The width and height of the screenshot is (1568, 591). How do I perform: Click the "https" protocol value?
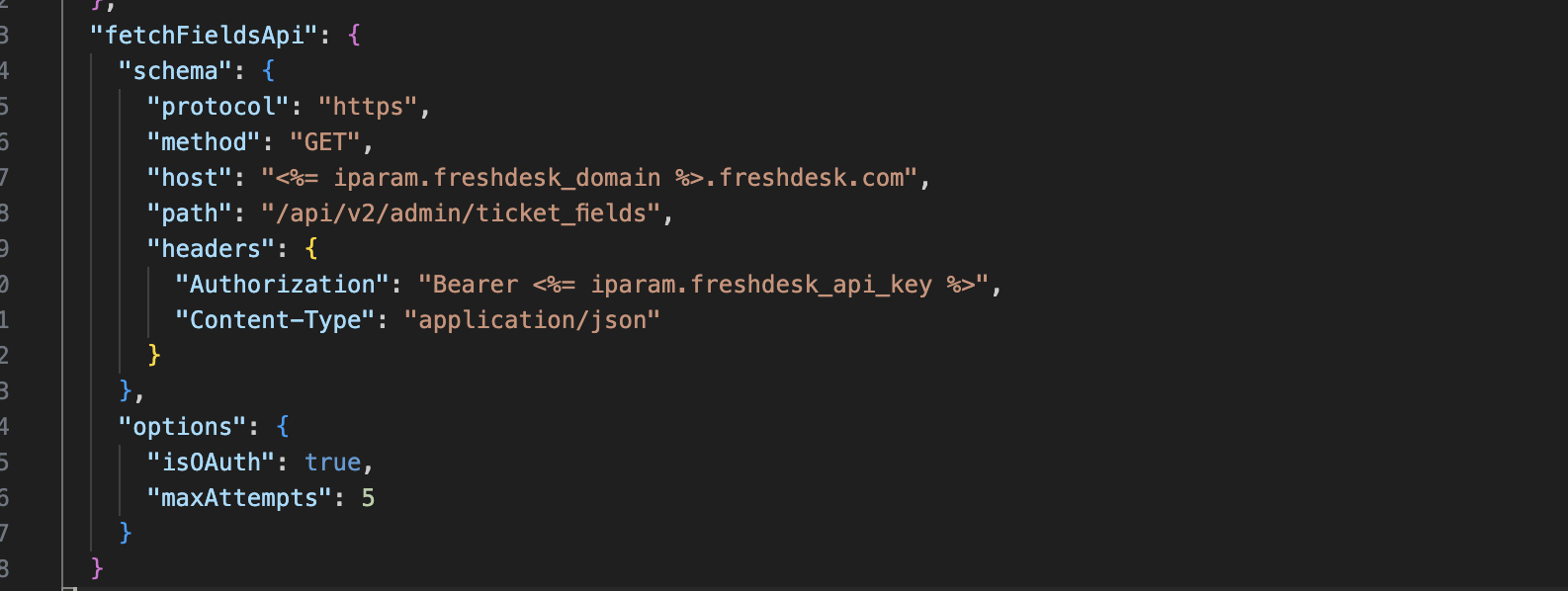[368, 107]
